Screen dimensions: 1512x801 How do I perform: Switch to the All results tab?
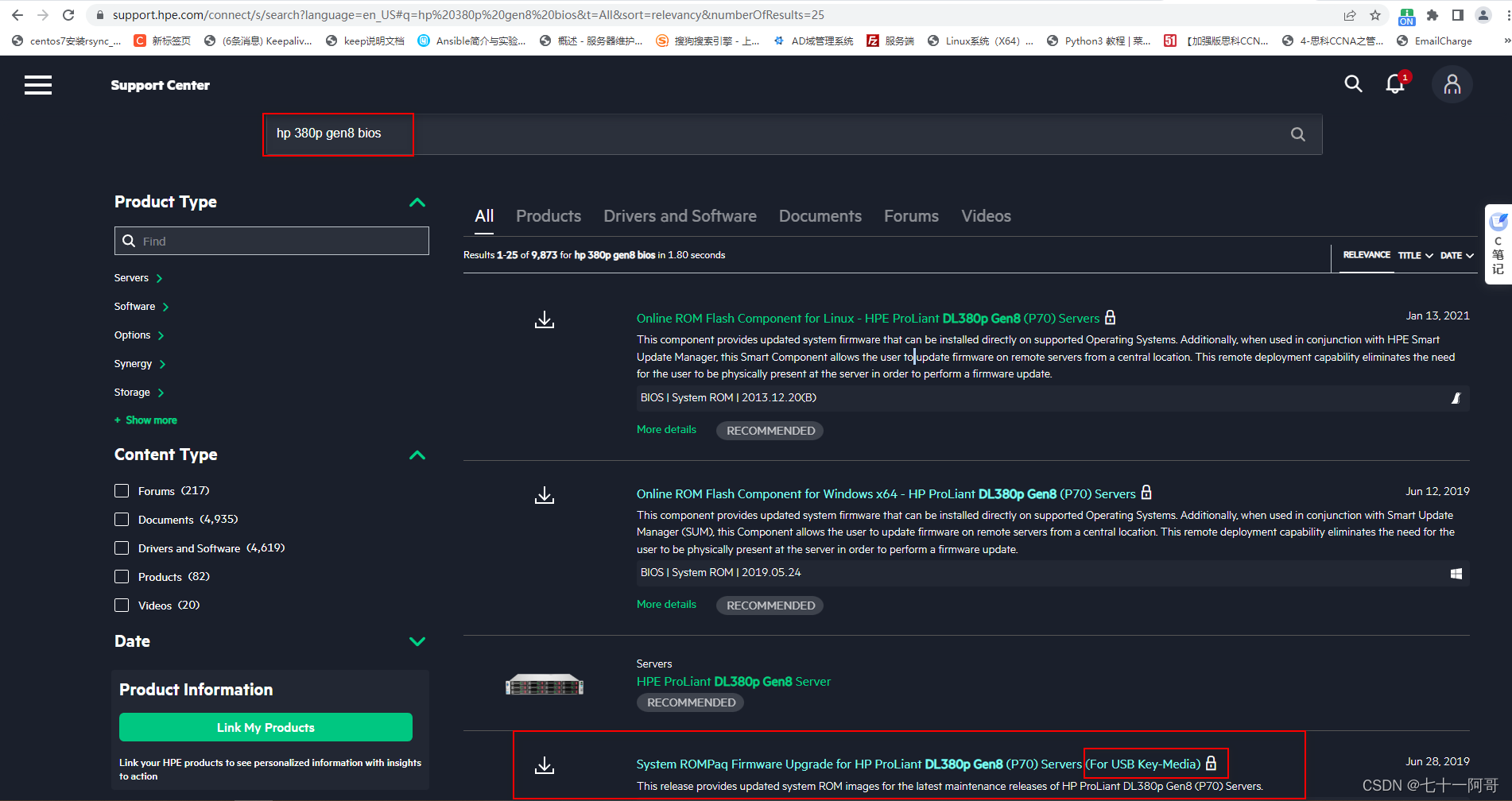pos(484,216)
